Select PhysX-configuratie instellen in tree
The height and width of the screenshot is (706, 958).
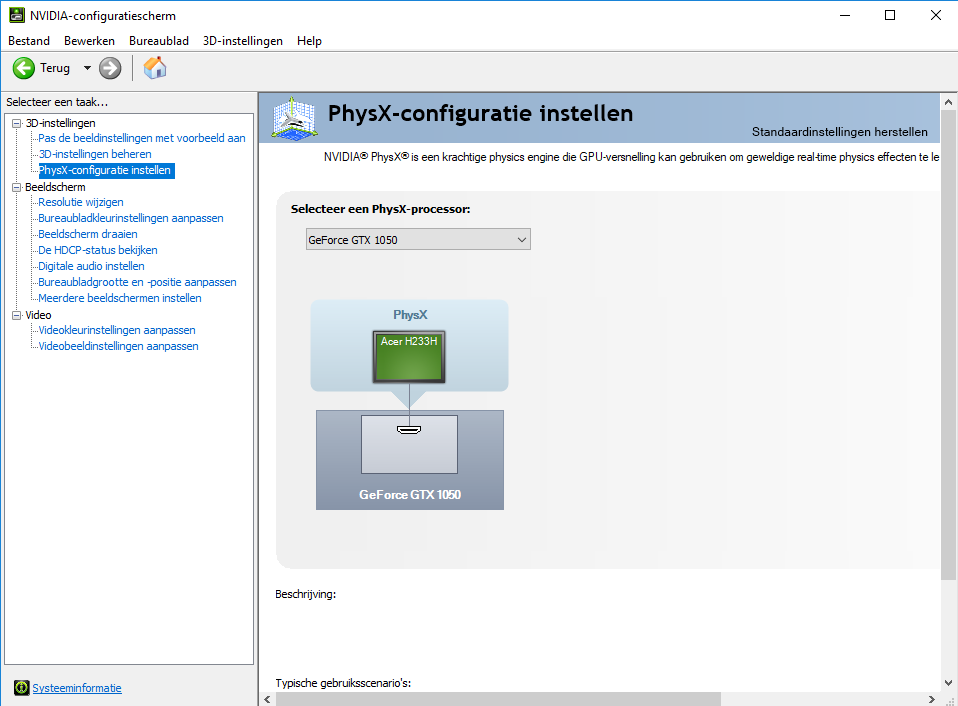tap(106, 170)
